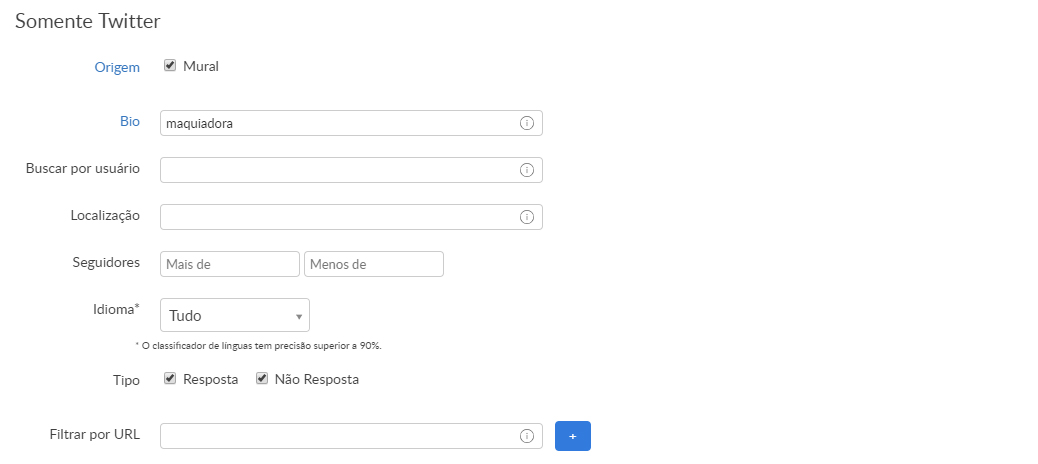Image resolution: width=1038 pixels, height=464 pixels.
Task: Click the Mais de followers field
Action: pos(229,264)
